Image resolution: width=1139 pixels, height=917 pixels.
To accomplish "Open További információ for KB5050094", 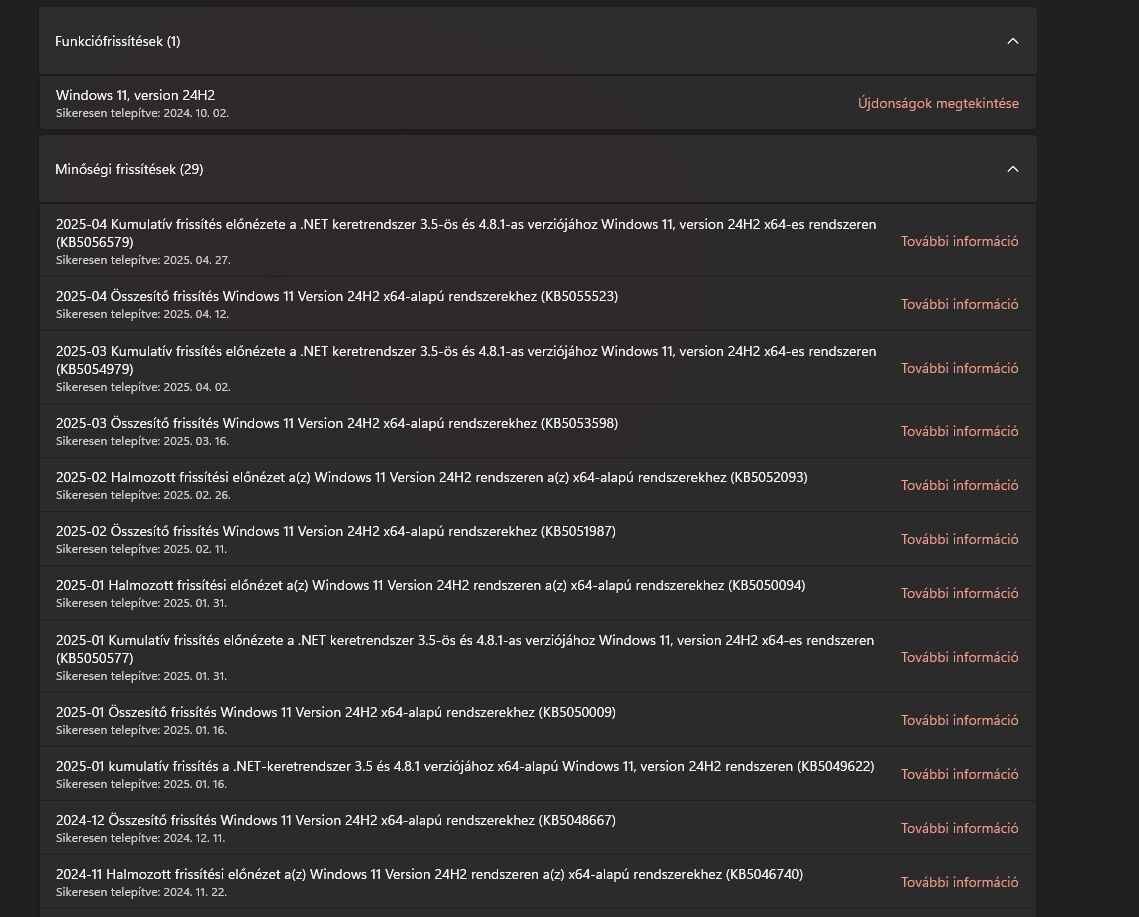I will [959, 594].
